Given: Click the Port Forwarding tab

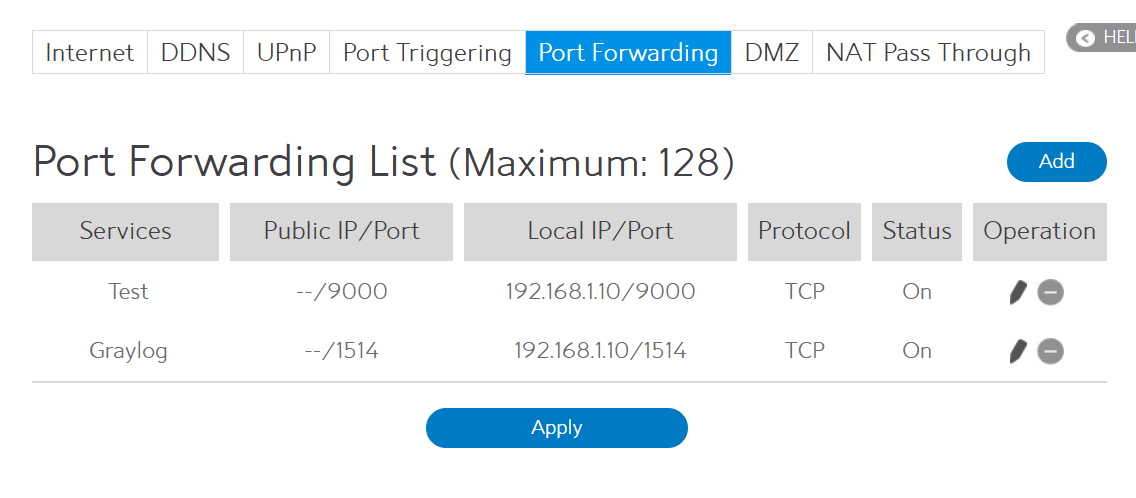Looking at the screenshot, I should (628, 52).
